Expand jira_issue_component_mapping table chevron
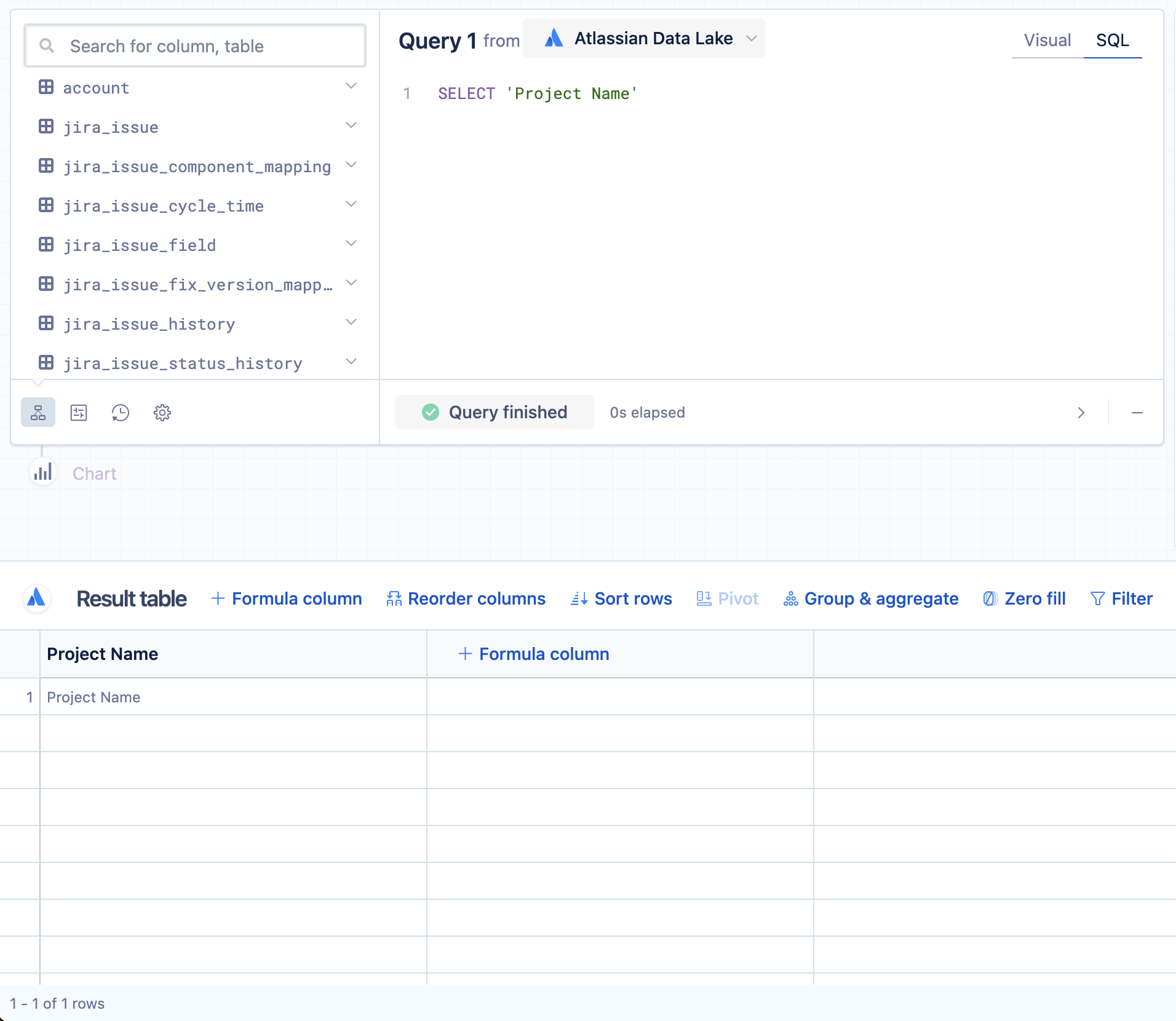Screen dimensions: 1176x1021 [x=351, y=165]
